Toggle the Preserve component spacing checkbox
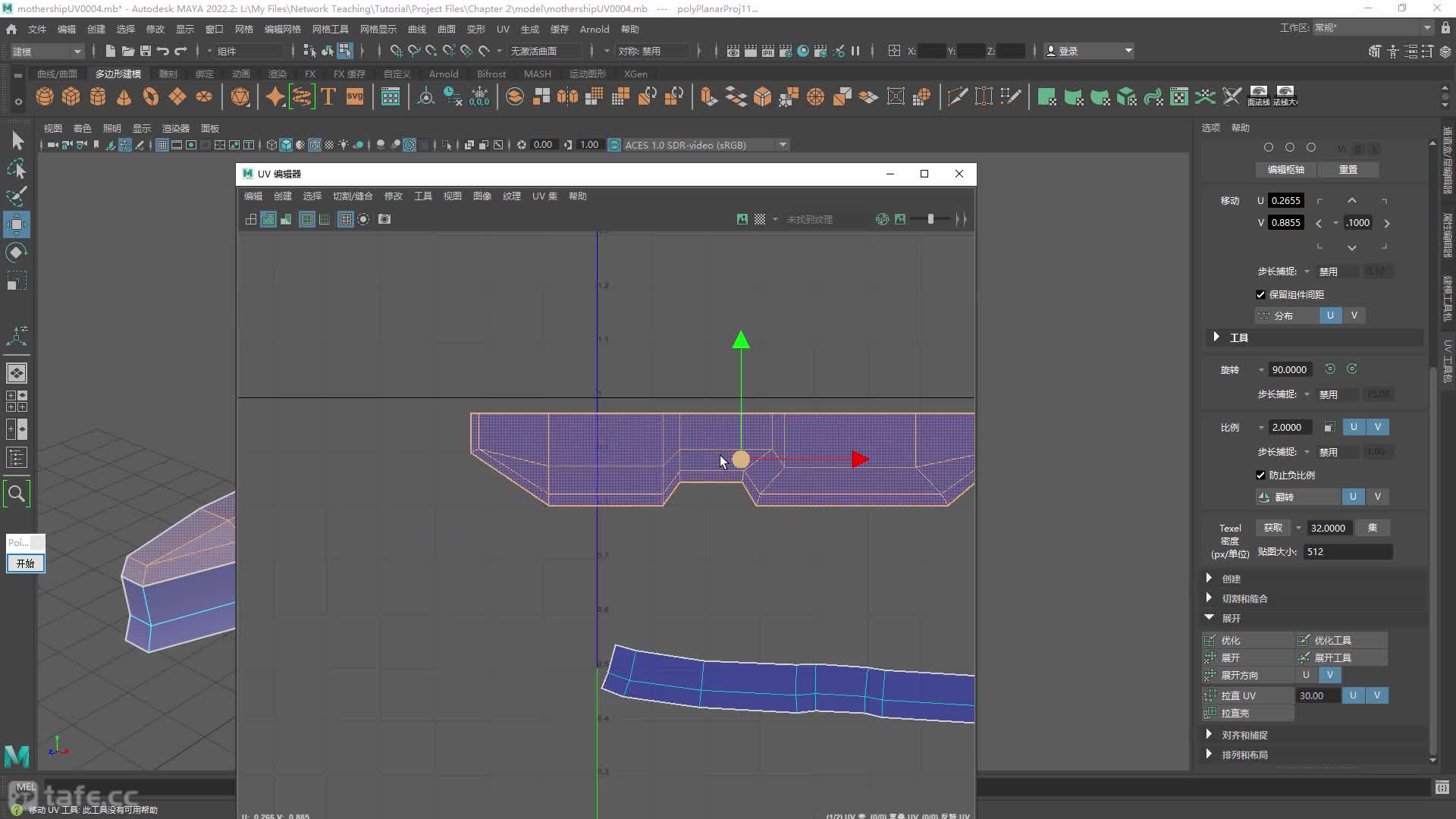 pos(1260,294)
